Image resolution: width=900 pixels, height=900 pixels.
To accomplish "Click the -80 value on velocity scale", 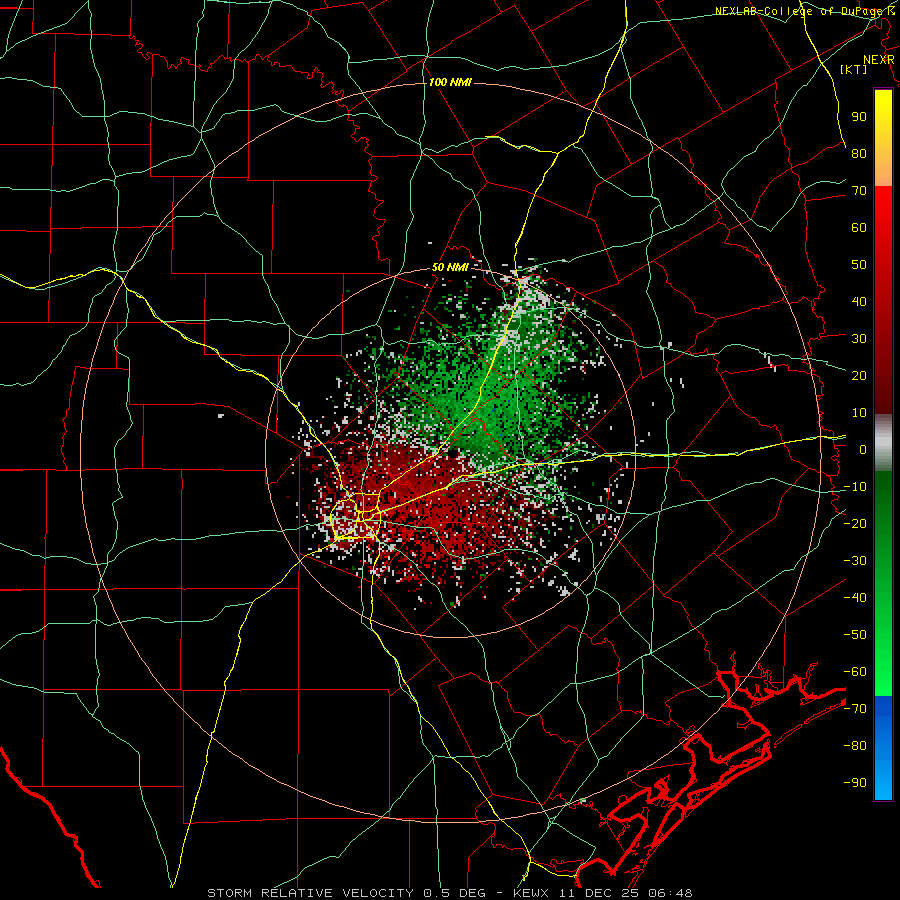I will (855, 746).
